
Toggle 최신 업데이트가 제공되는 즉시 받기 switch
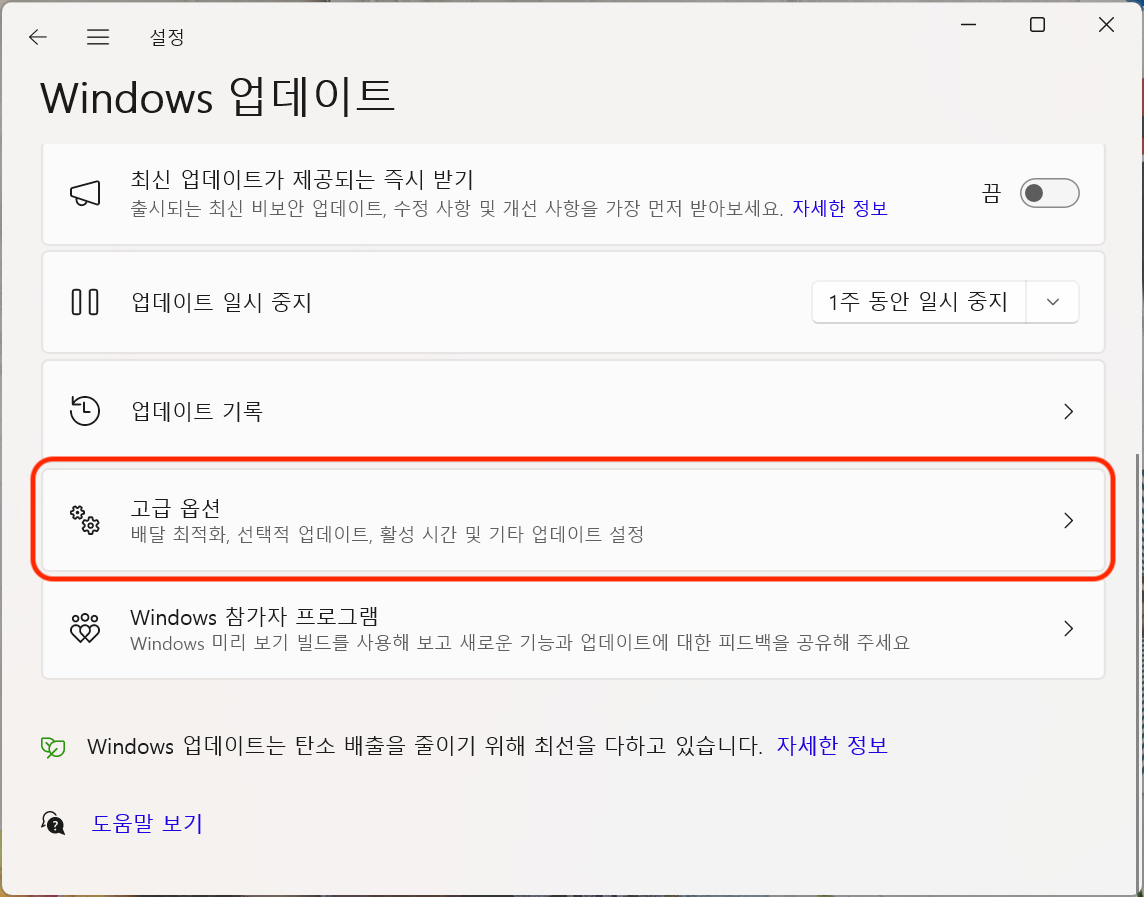tap(1049, 193)
